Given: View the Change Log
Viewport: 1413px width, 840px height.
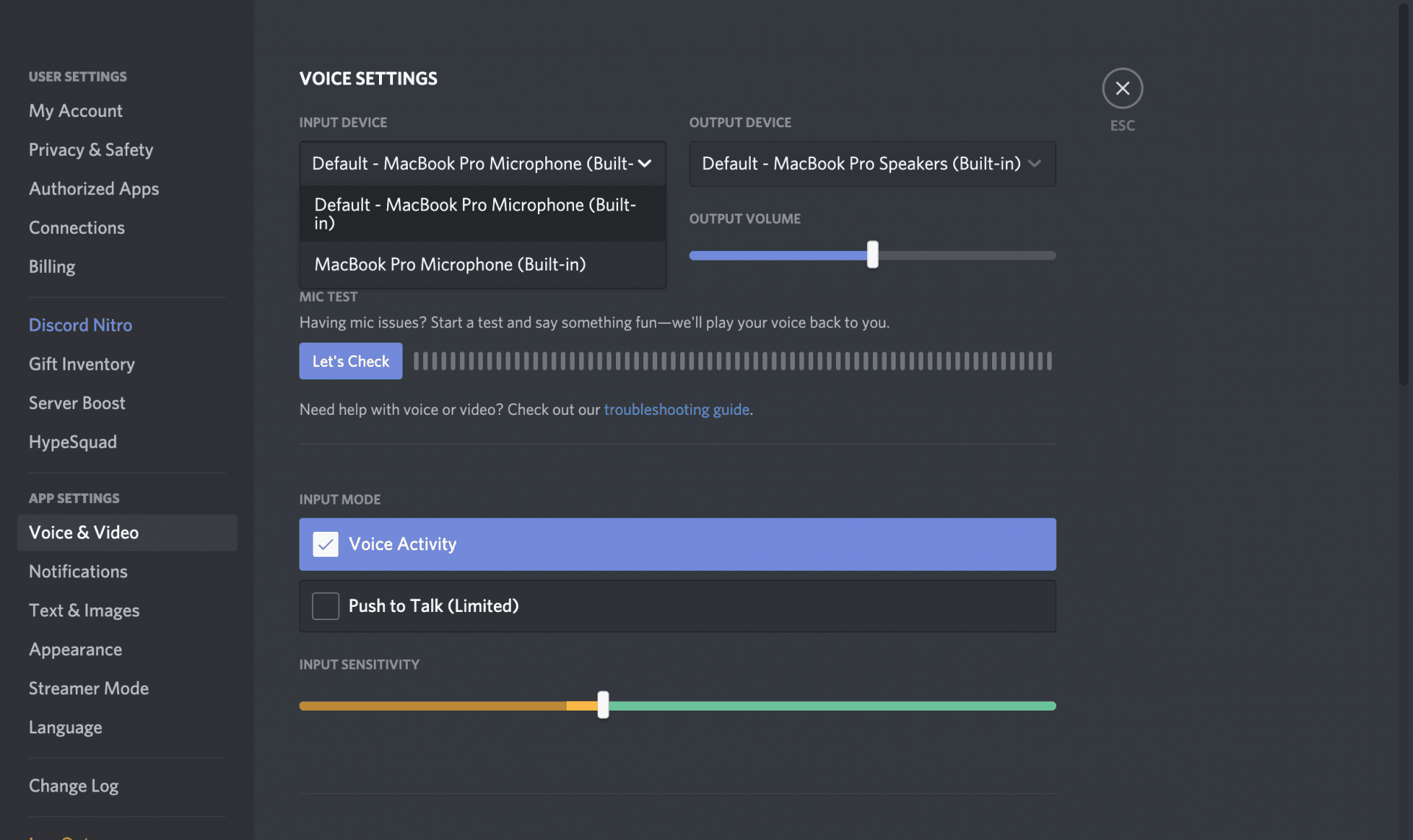Looking at the screenshot, I should tap(74, 786).
